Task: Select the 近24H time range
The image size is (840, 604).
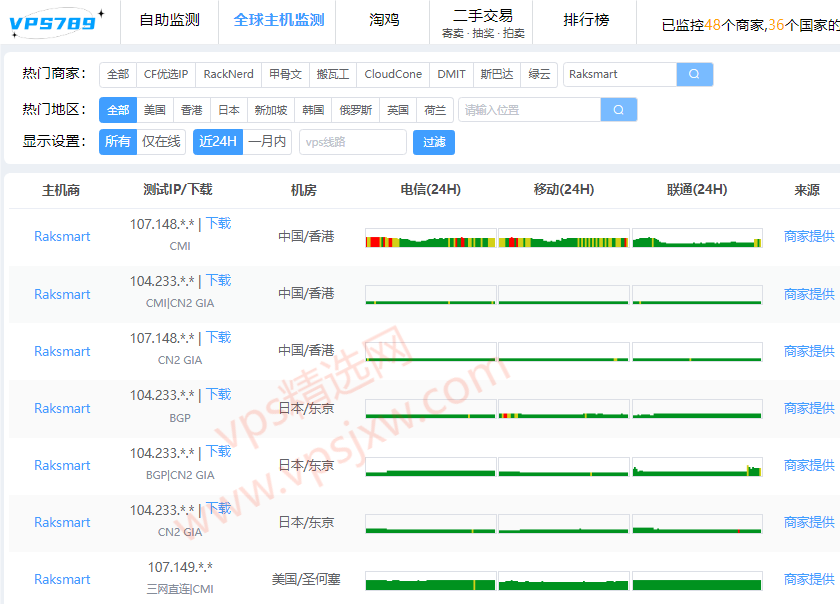Action: tap(218, 142)
